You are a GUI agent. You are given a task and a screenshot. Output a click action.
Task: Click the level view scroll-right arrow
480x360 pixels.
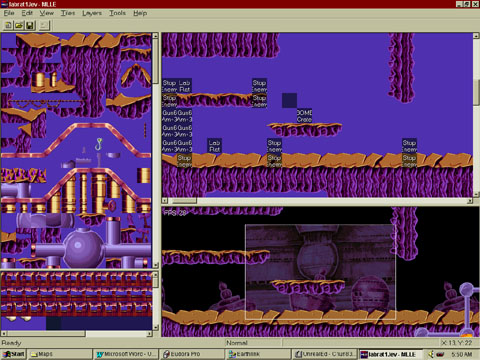pos(470,201)
